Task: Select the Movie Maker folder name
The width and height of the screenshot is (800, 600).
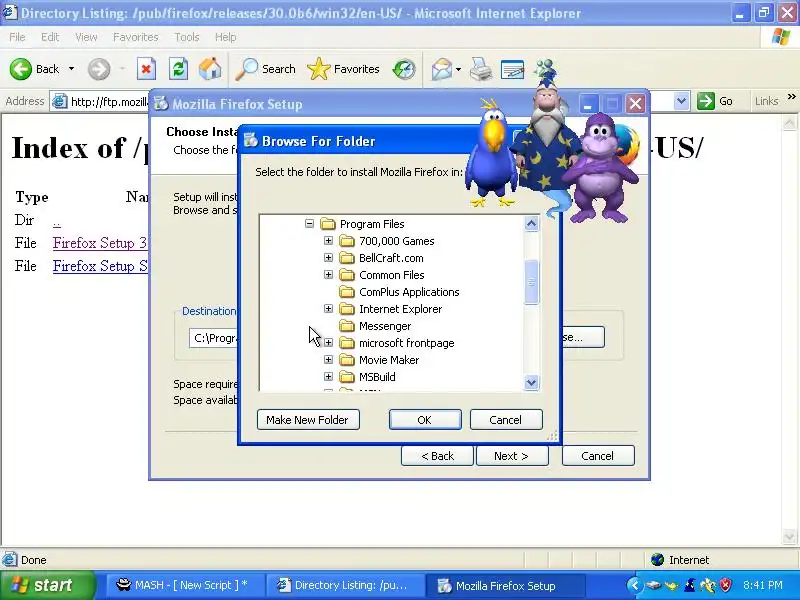Action: (x=389, y=360)
